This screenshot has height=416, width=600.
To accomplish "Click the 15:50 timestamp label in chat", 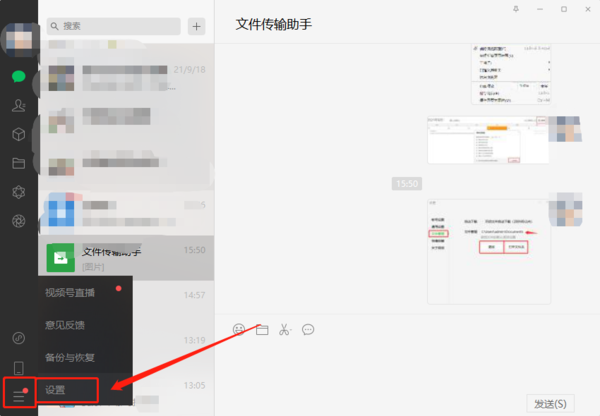I will click(407, 184).
